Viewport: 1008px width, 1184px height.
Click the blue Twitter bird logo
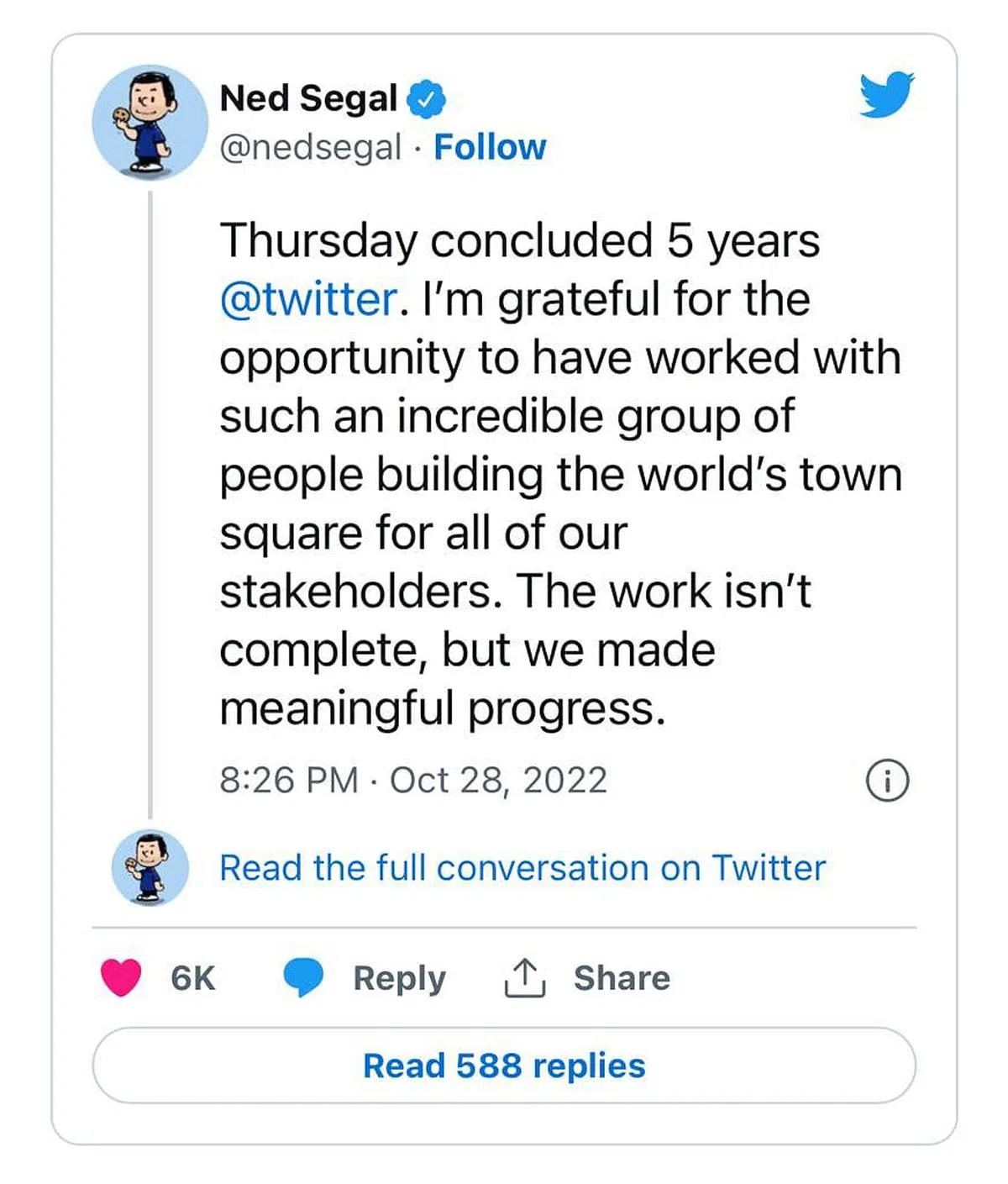click(x=886, y=93)
